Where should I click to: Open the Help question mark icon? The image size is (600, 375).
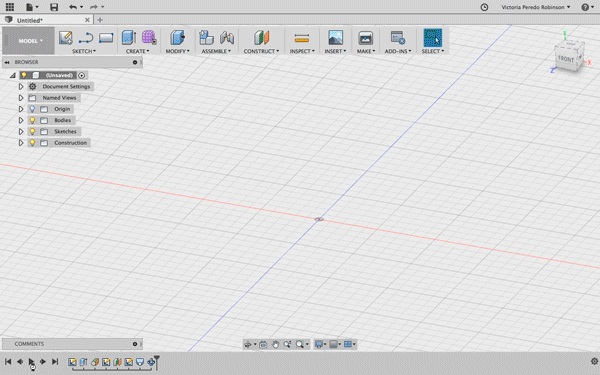[x=585, y=7]
